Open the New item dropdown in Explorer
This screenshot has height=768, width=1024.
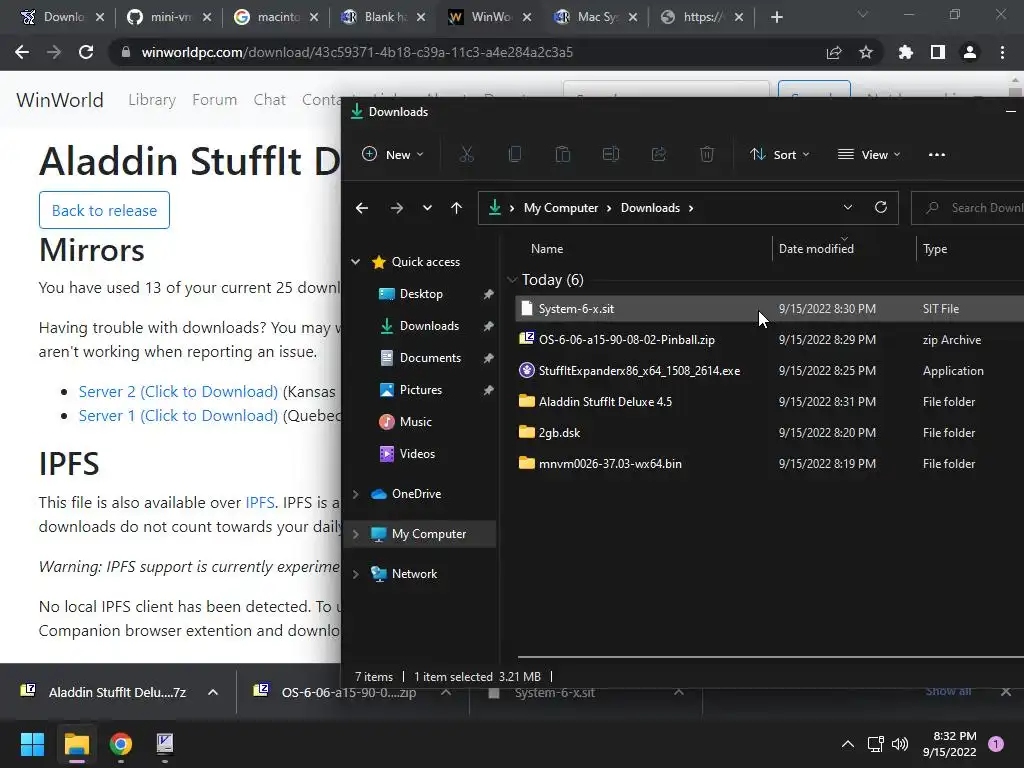click(x=392, y=155)
